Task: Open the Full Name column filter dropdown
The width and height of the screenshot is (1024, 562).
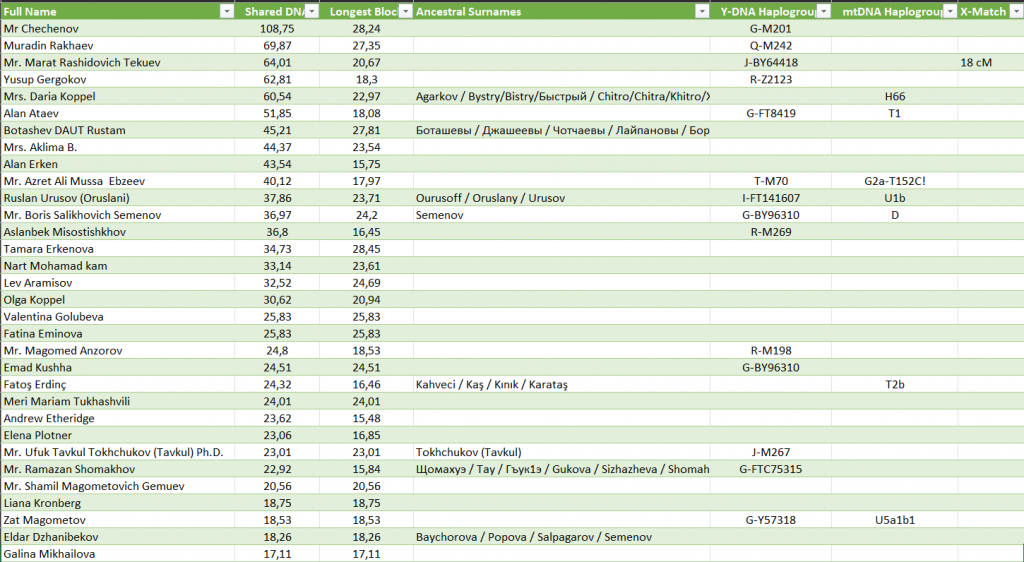Action: tap(227, 11)
